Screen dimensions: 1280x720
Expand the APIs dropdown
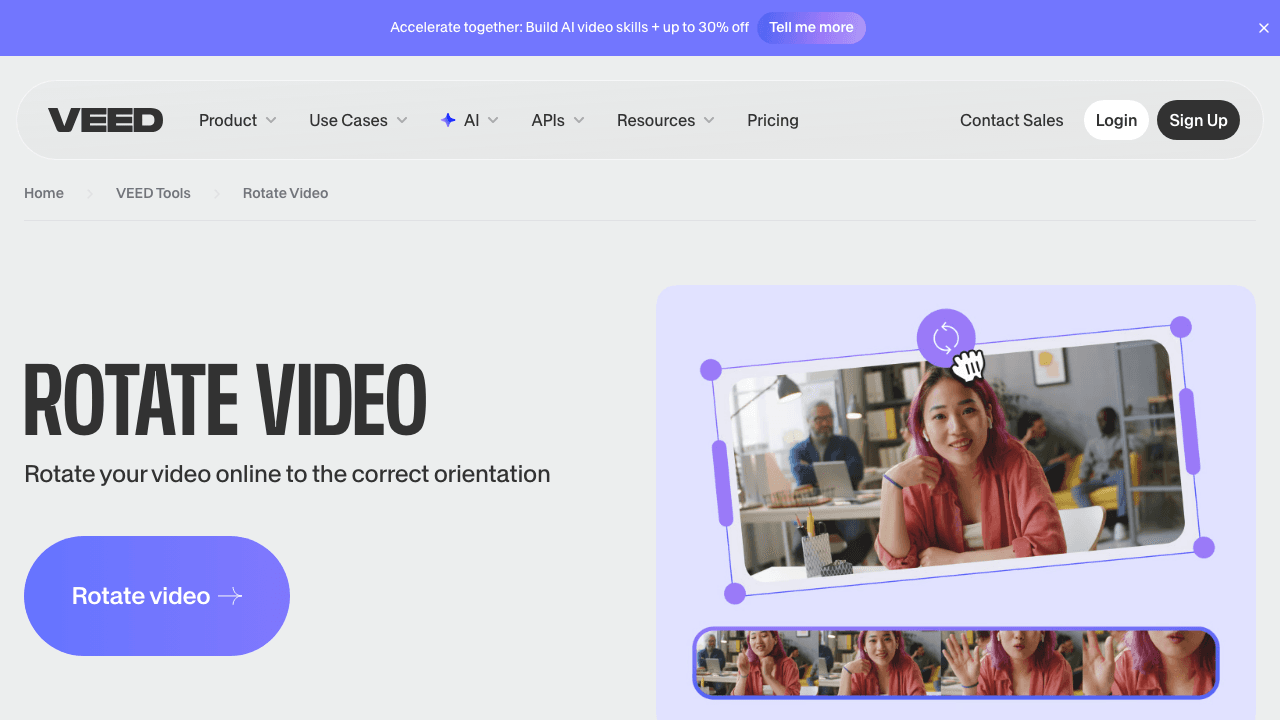[556, 120]
